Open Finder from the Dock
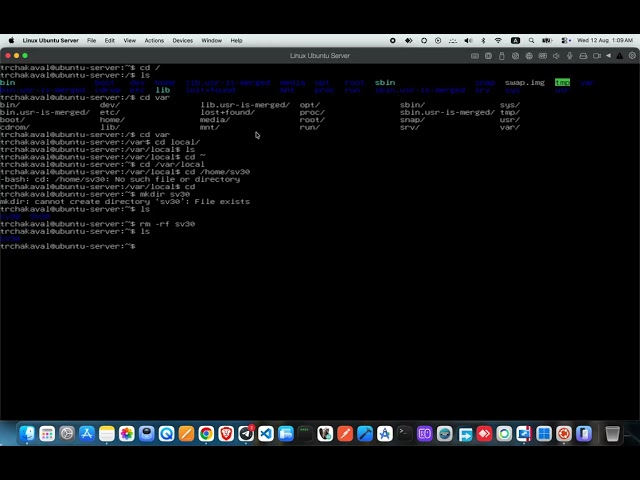 click(x=27, y=433)
